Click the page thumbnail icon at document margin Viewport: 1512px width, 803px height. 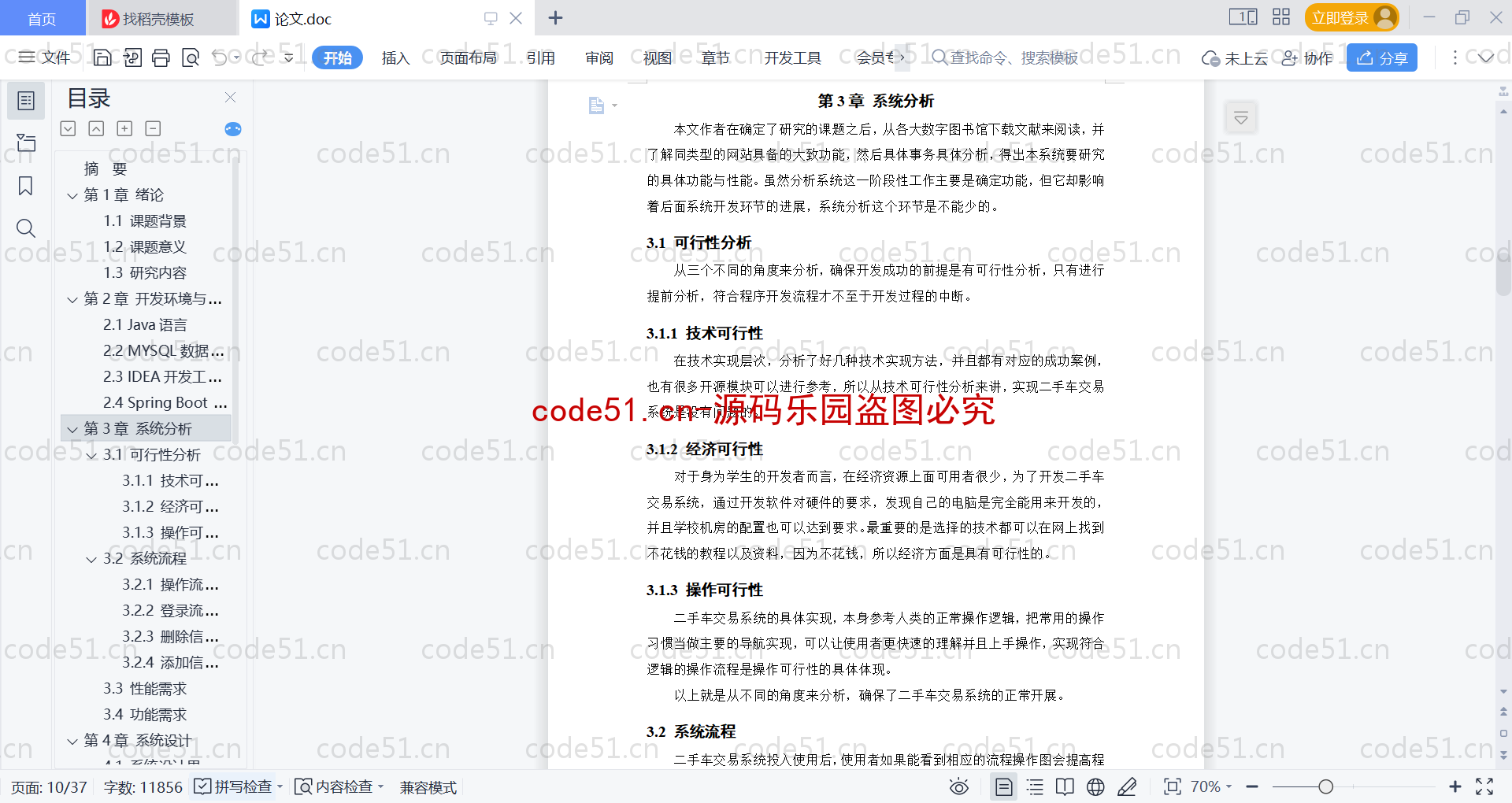click(x=596, y=105)
